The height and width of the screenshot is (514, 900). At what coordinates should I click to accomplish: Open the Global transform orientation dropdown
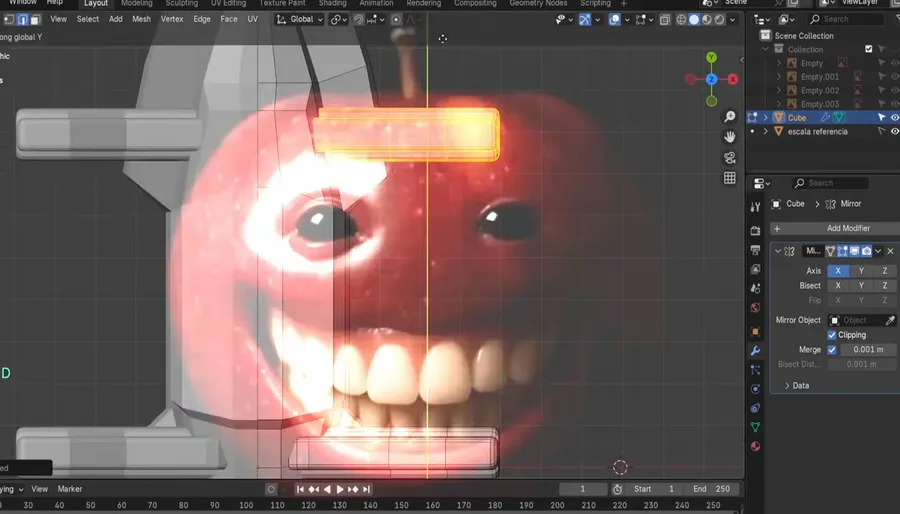(x=300, y=20)
